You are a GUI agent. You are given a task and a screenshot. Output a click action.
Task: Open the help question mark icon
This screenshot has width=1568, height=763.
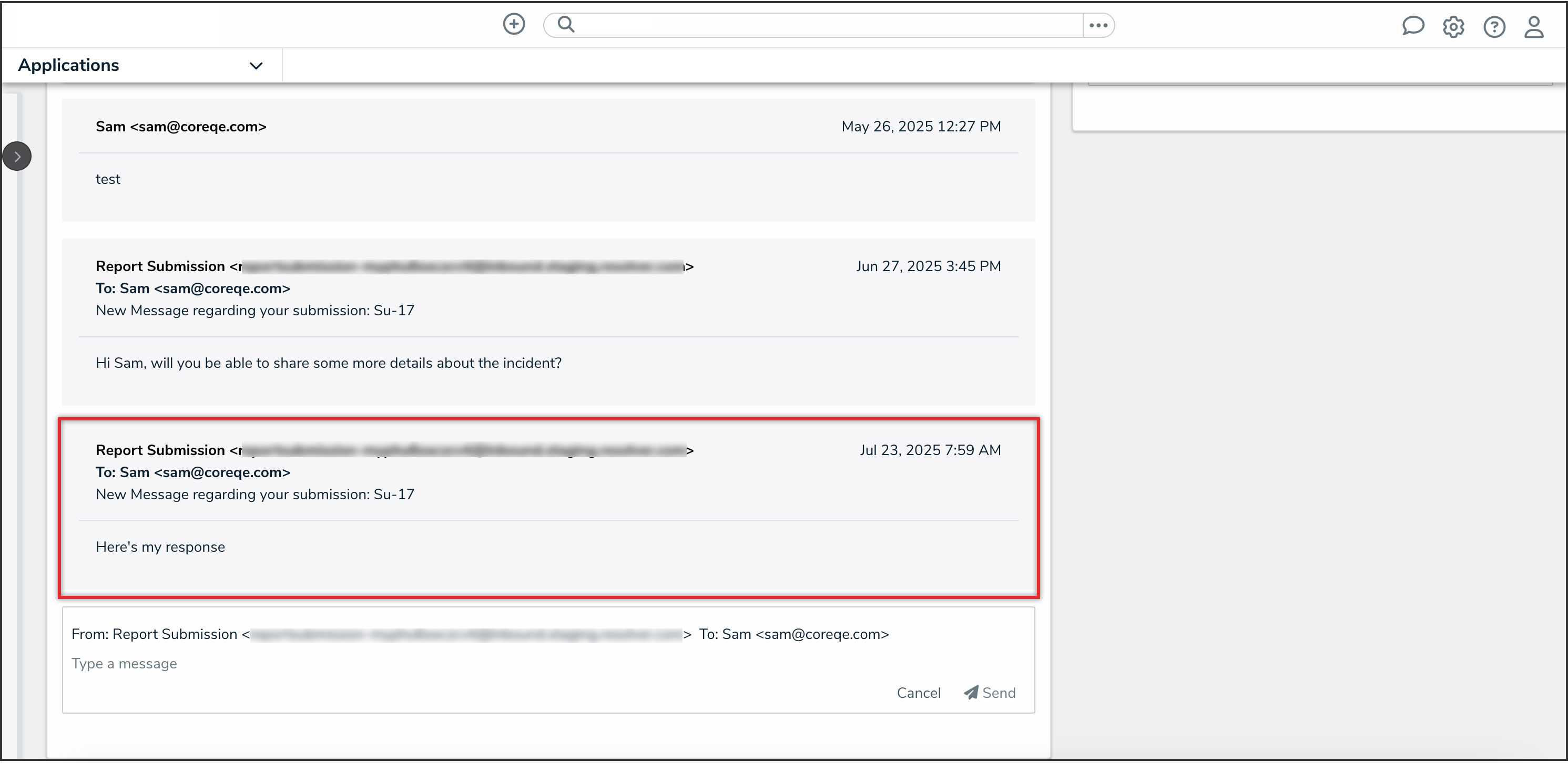tap(1494, 27)
